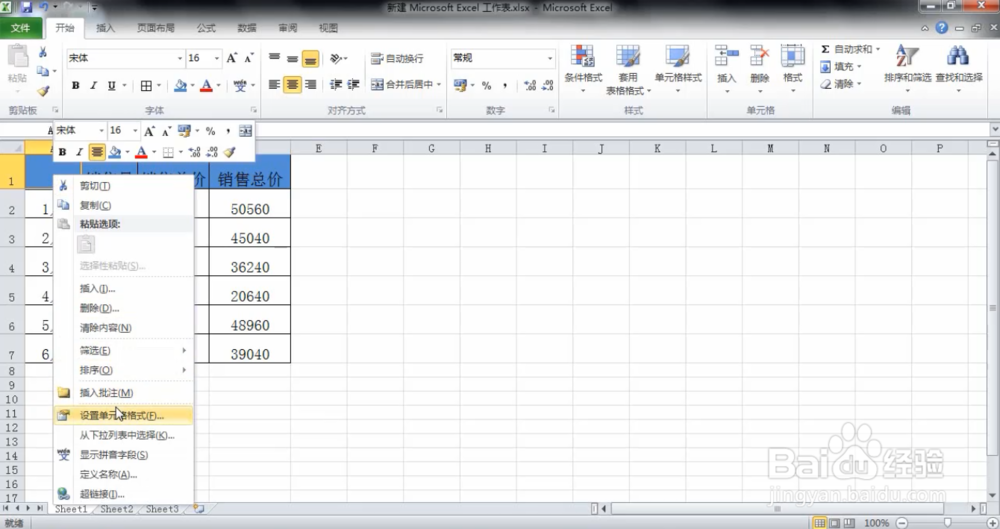Click the Help question mark icon
The width and height of the screenshot is (1000, 529).
941,28
